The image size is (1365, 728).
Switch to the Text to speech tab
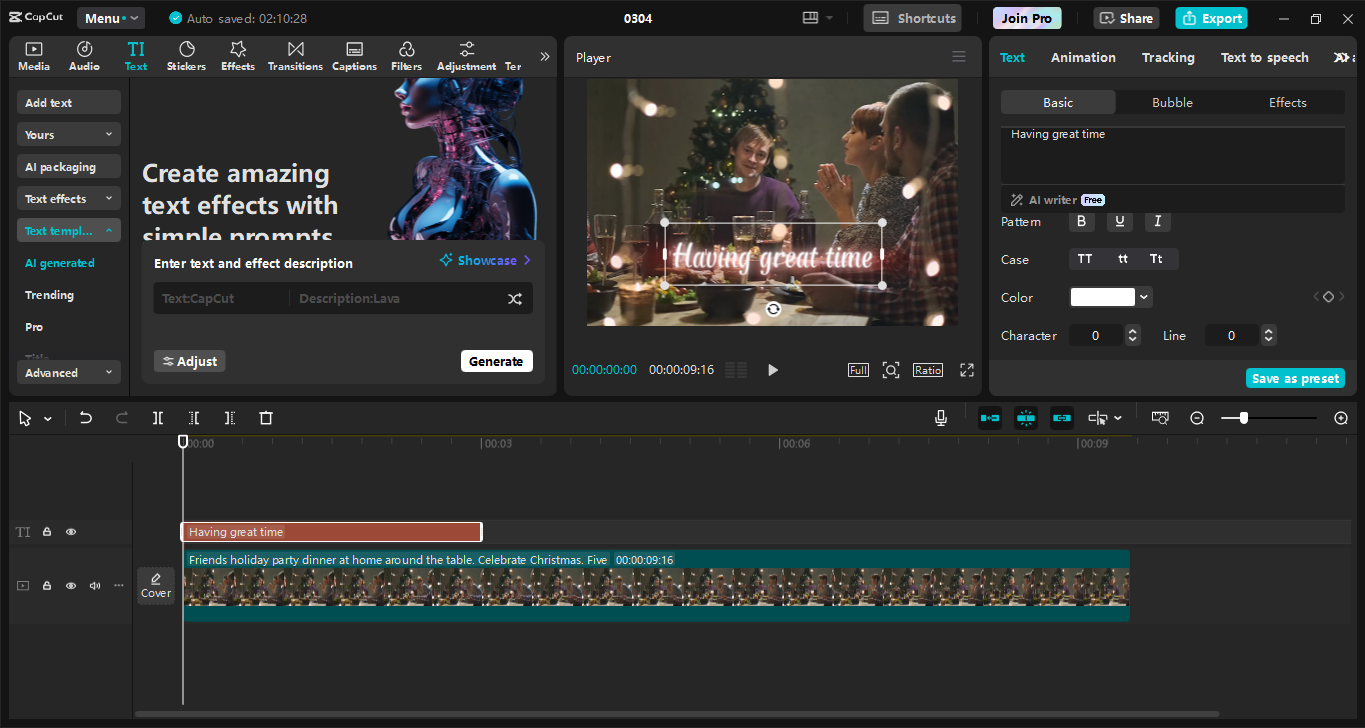[1264, 57]
